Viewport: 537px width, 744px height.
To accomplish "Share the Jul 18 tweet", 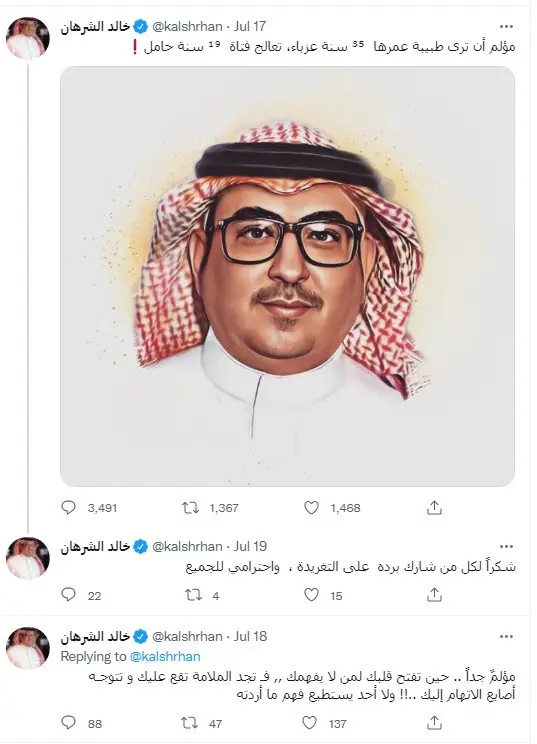I will pos(434,723).
